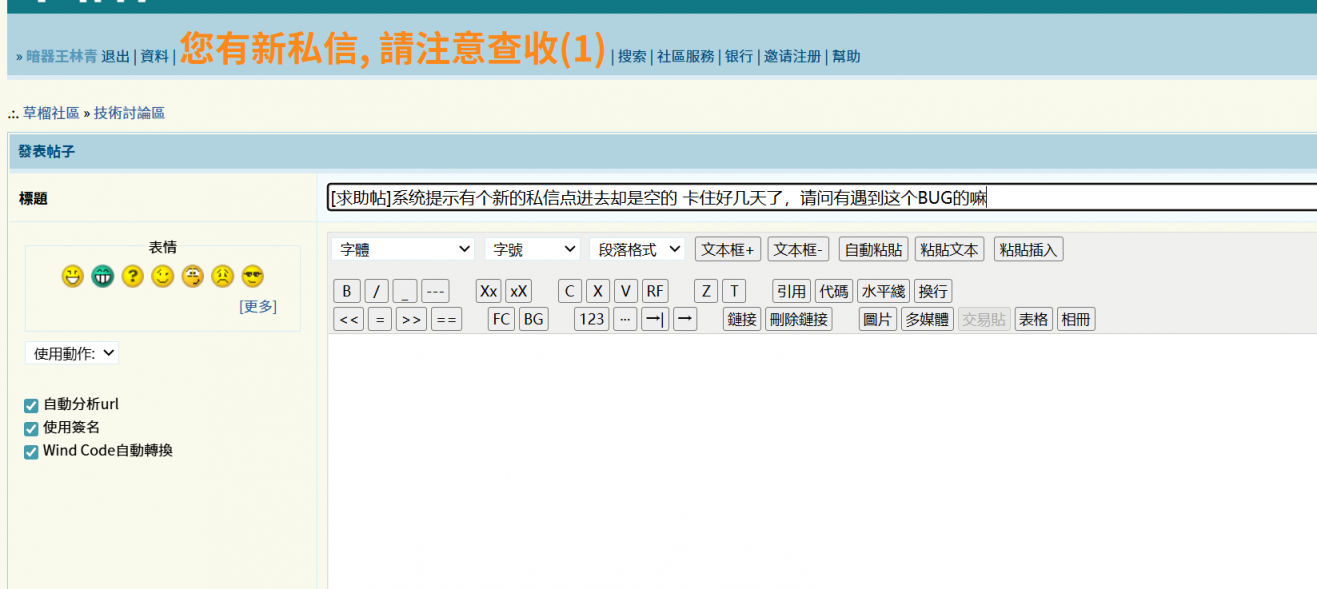Insert the question mark emoticon
The image size is (1317, 589).
(x=132, y=277)
